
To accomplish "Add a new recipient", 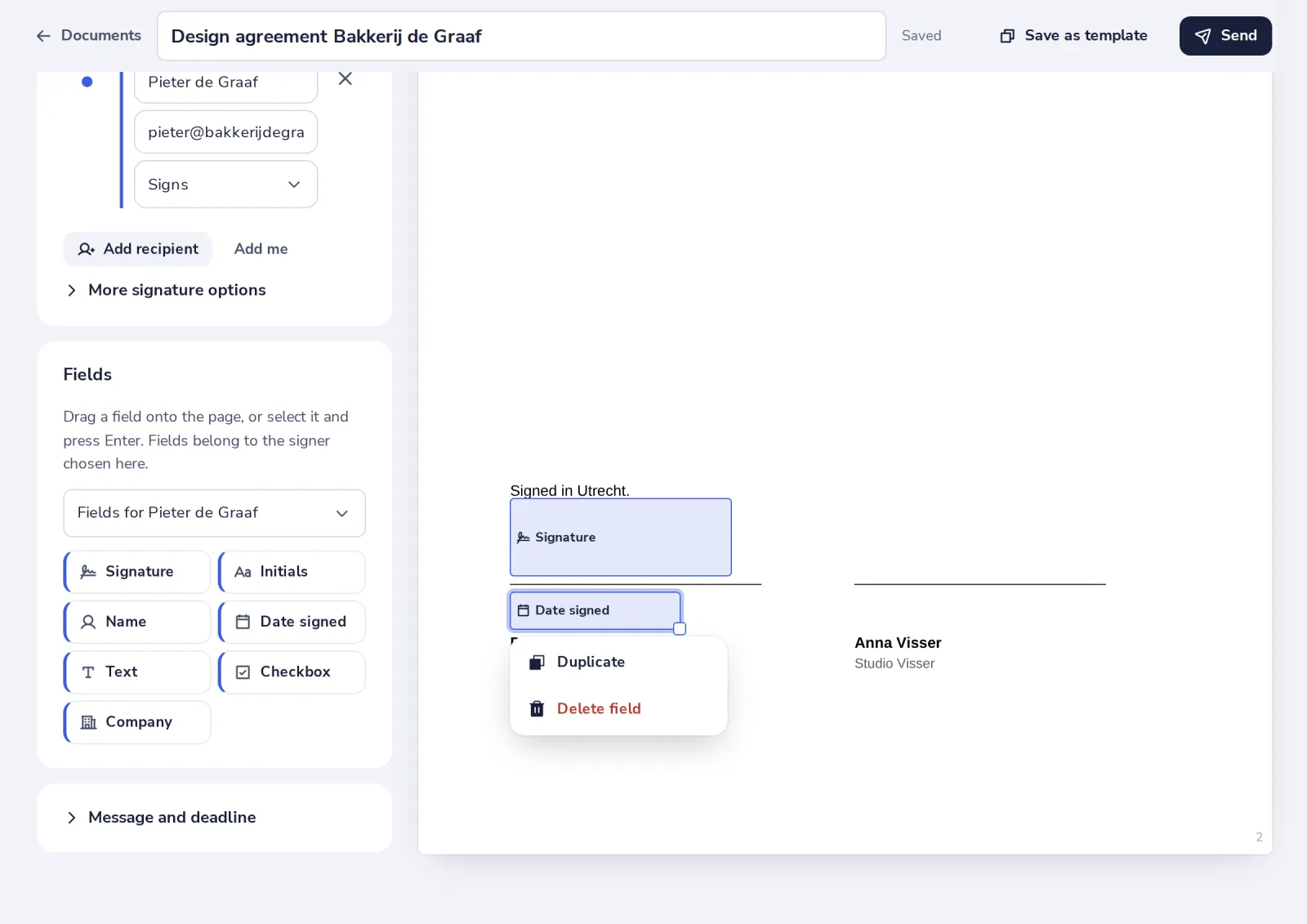I will click(138, 249).
